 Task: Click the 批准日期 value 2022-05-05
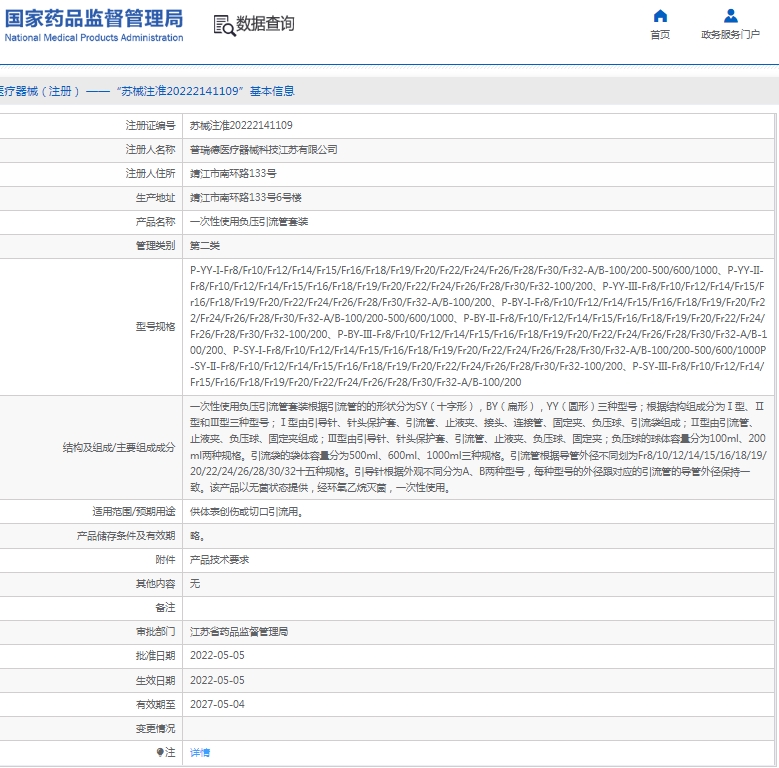click(x=217, y=656)
